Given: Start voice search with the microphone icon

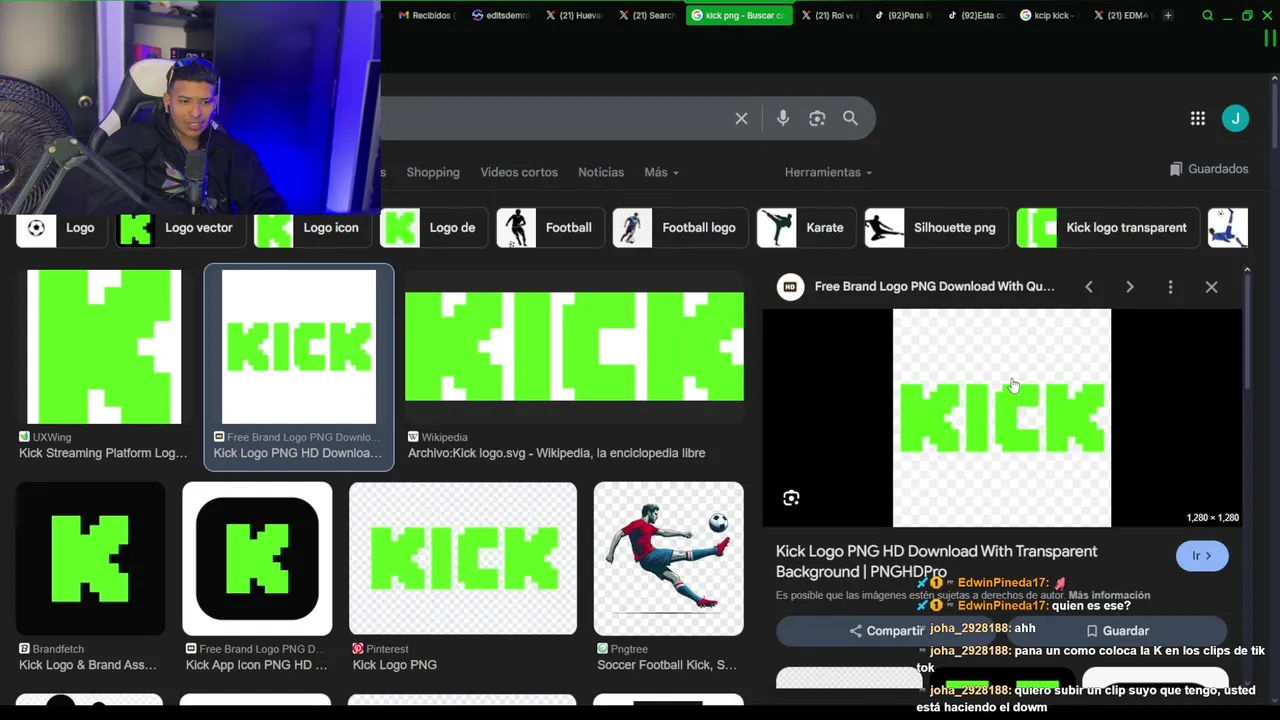Looking at the screenshot, I should [783, 118].
